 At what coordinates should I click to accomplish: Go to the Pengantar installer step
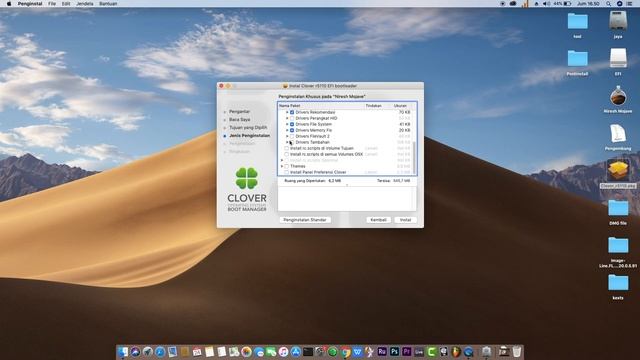click(x=239, y=111)
